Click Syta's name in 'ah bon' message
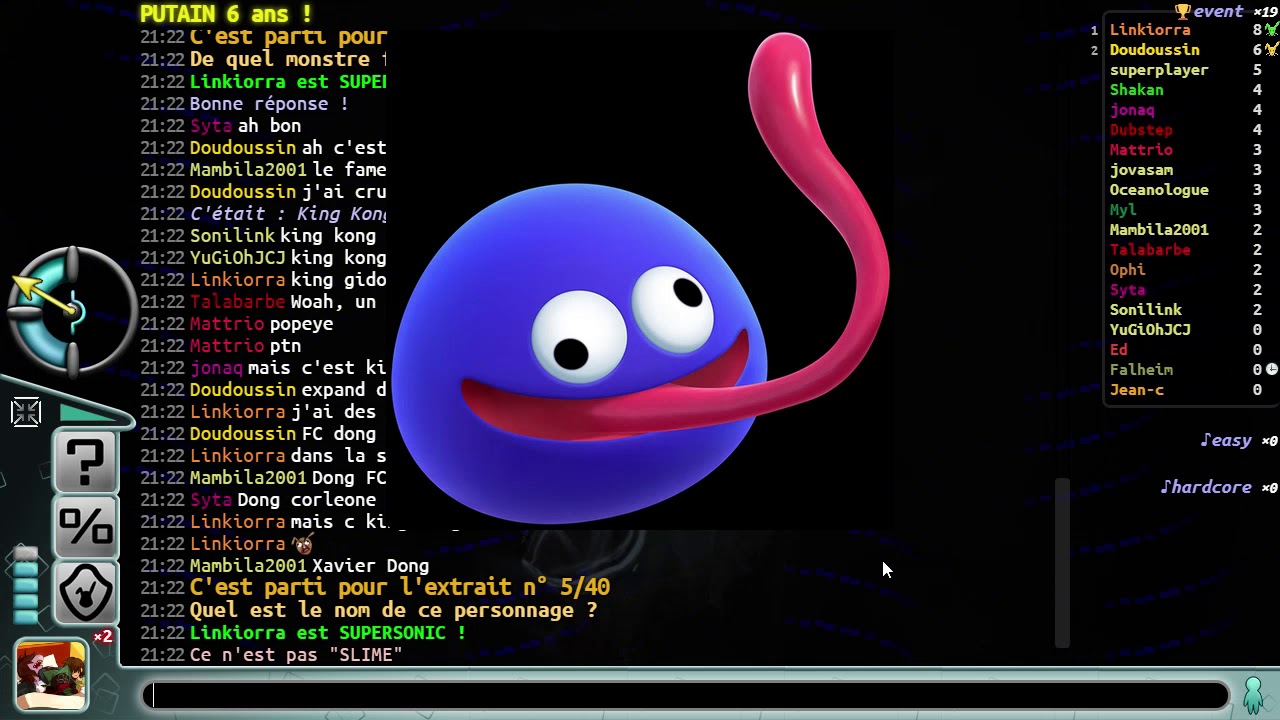The height and width of the screenshot is (720, 1280). [211, 126]
